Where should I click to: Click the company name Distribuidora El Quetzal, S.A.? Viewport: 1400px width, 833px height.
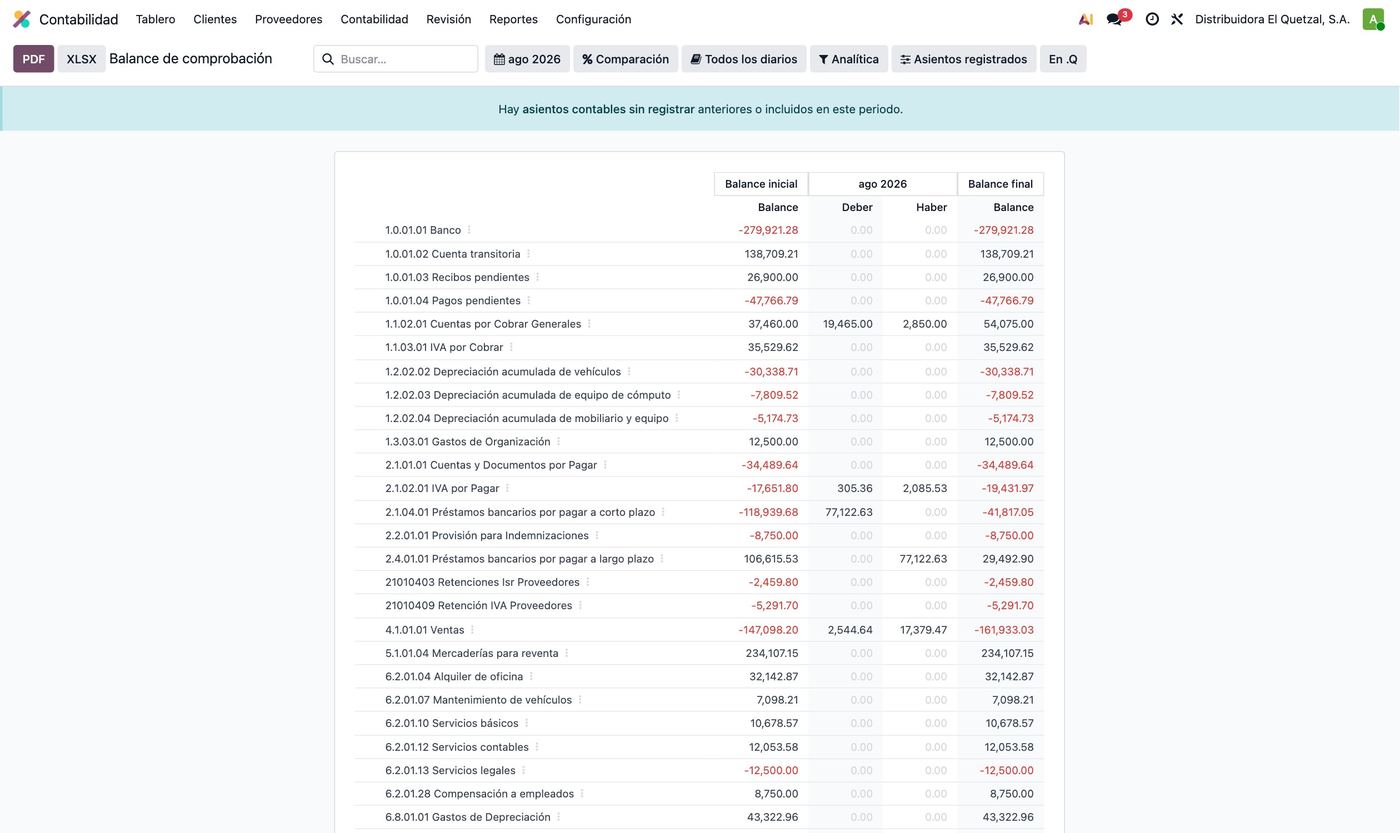1272,19
